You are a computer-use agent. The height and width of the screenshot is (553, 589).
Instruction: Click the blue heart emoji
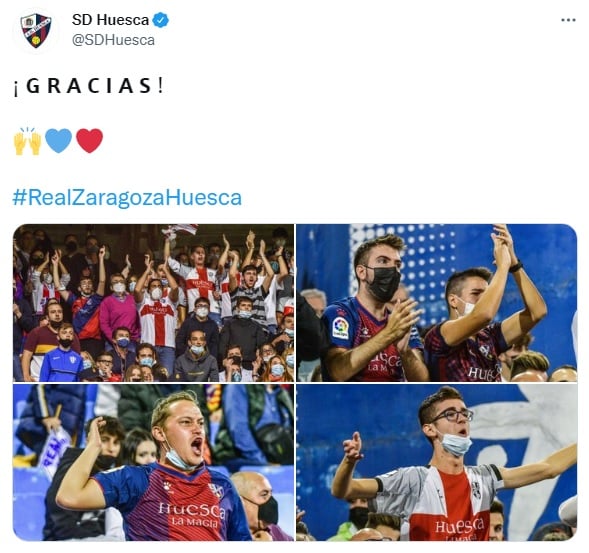tap(58, 141)
